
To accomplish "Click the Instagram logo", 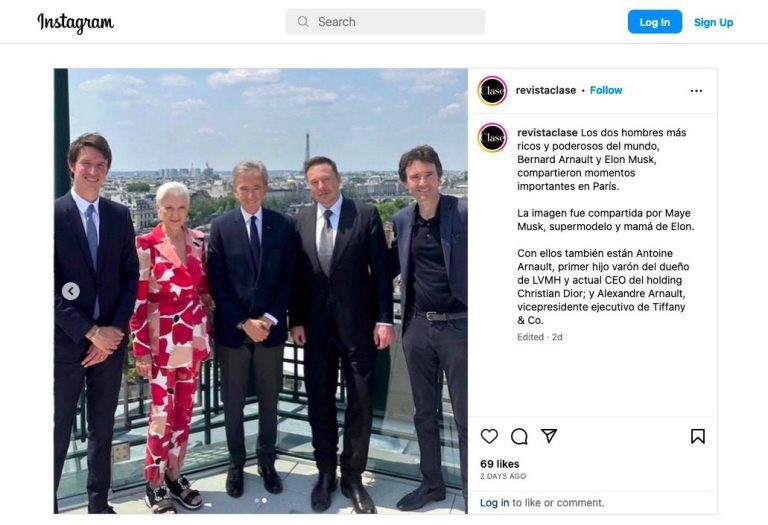I will (x=75, y=23).
